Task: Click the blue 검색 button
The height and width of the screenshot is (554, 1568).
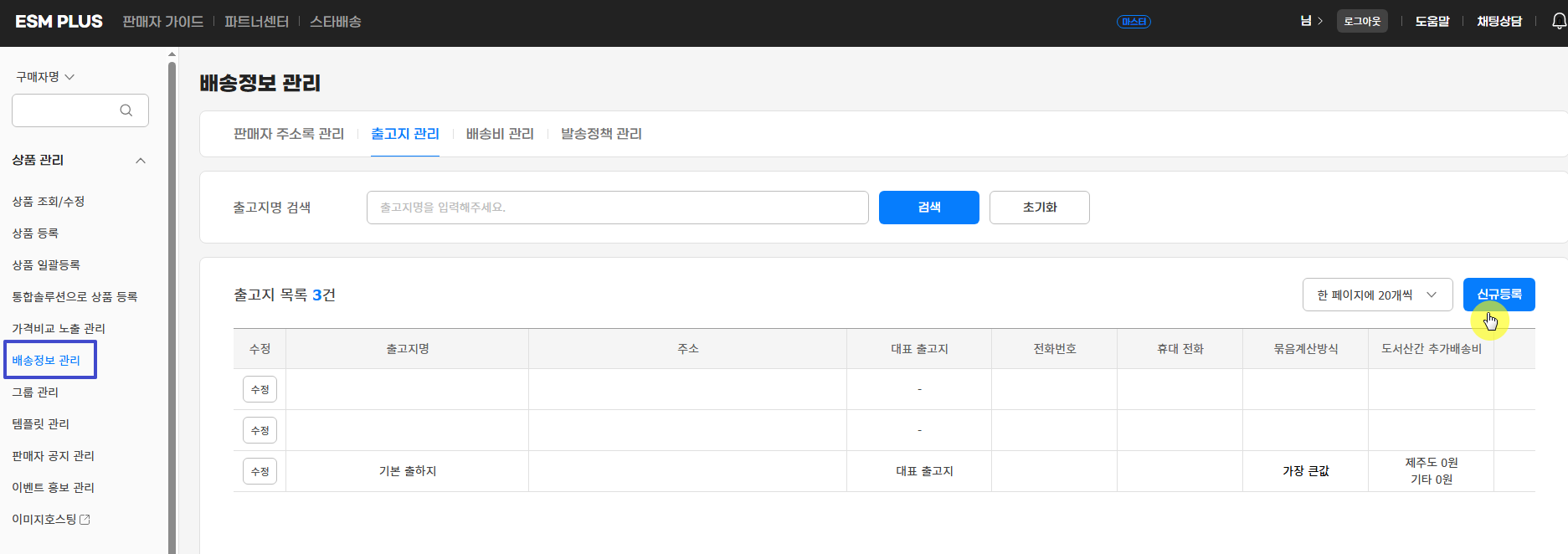Action: [928, 208]
